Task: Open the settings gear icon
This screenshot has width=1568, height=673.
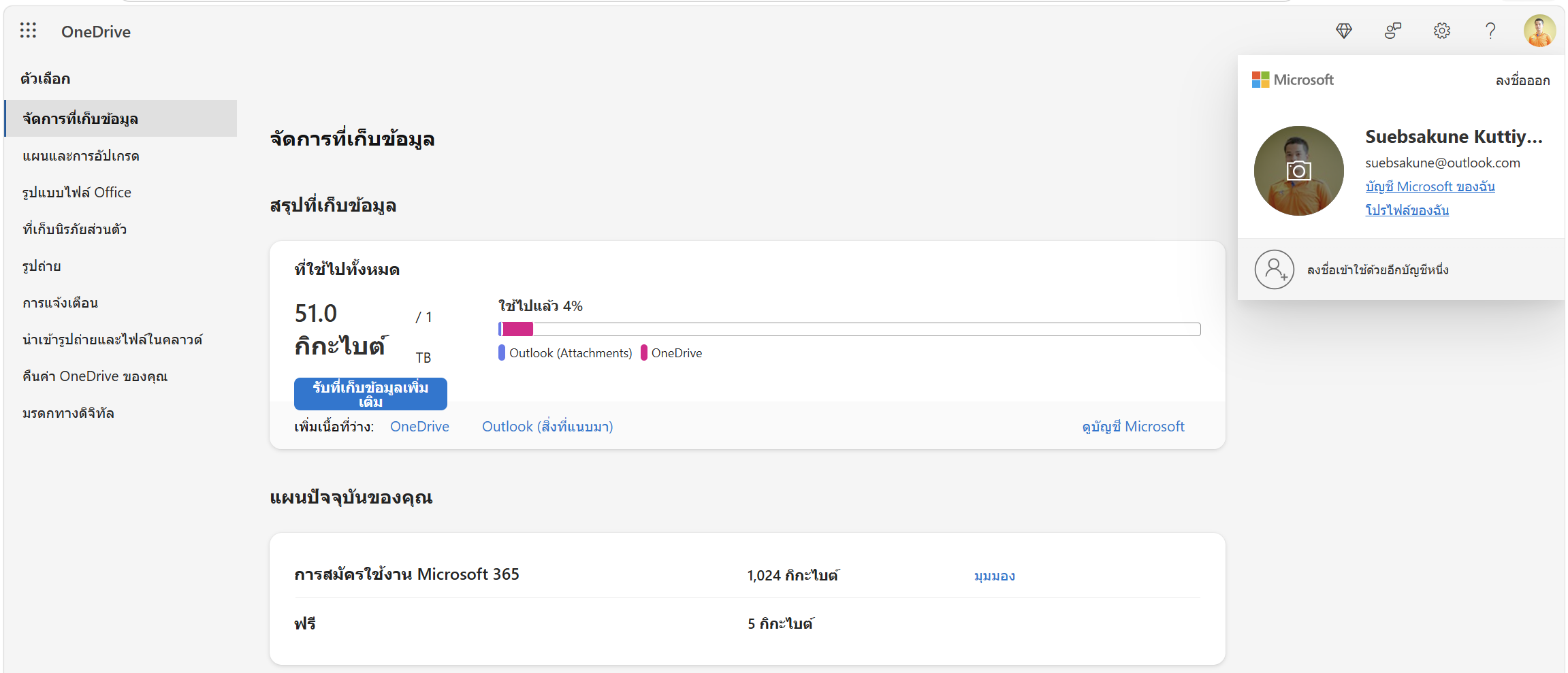Action: coord(1441,31)
